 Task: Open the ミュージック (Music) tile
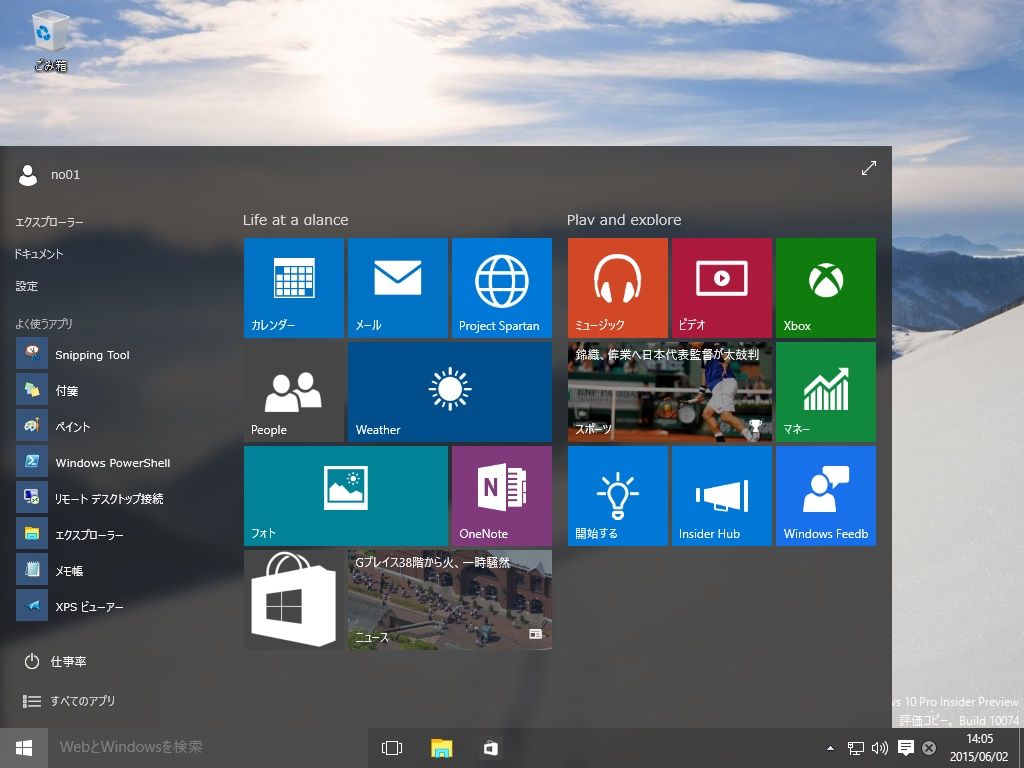tap(618, 288)
